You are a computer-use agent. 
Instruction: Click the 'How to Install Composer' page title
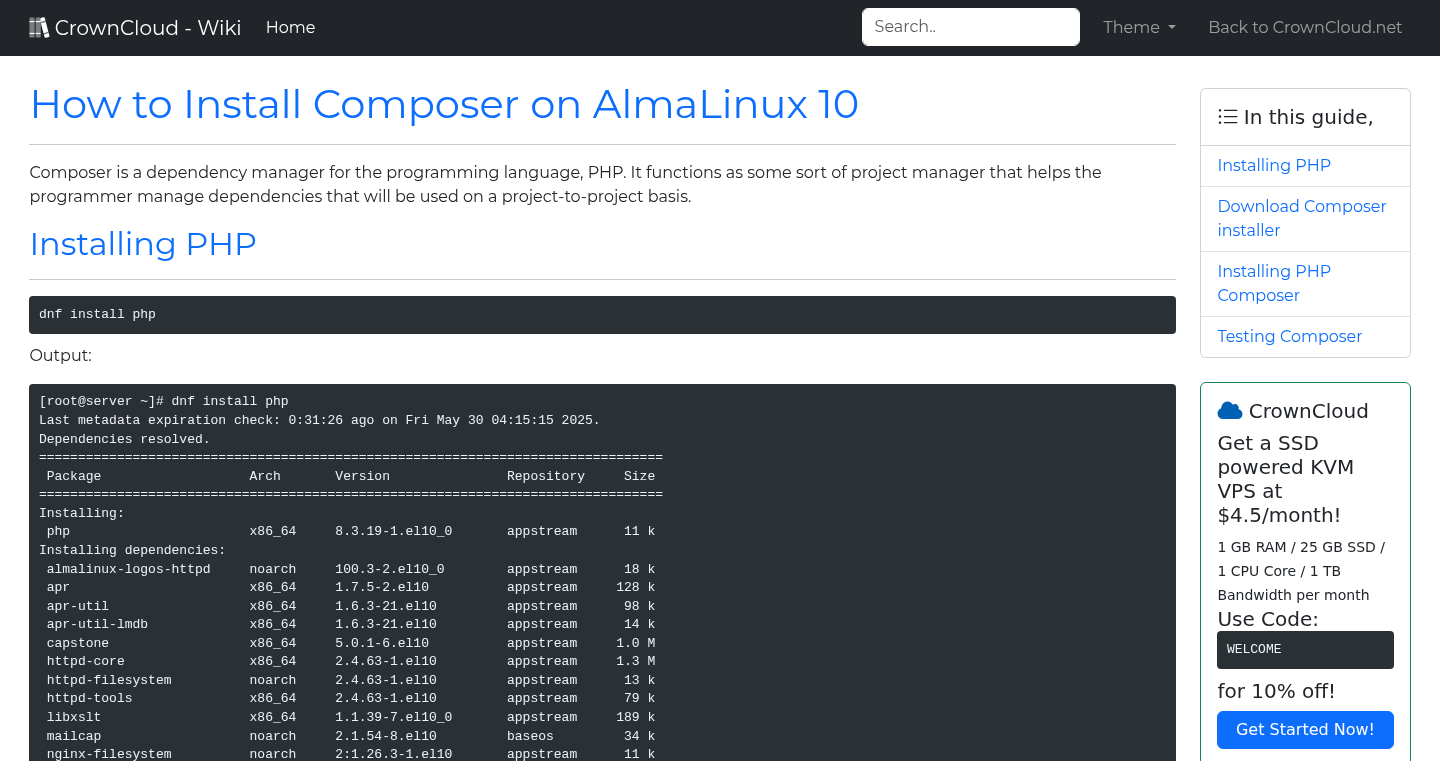tap(444, 104)
